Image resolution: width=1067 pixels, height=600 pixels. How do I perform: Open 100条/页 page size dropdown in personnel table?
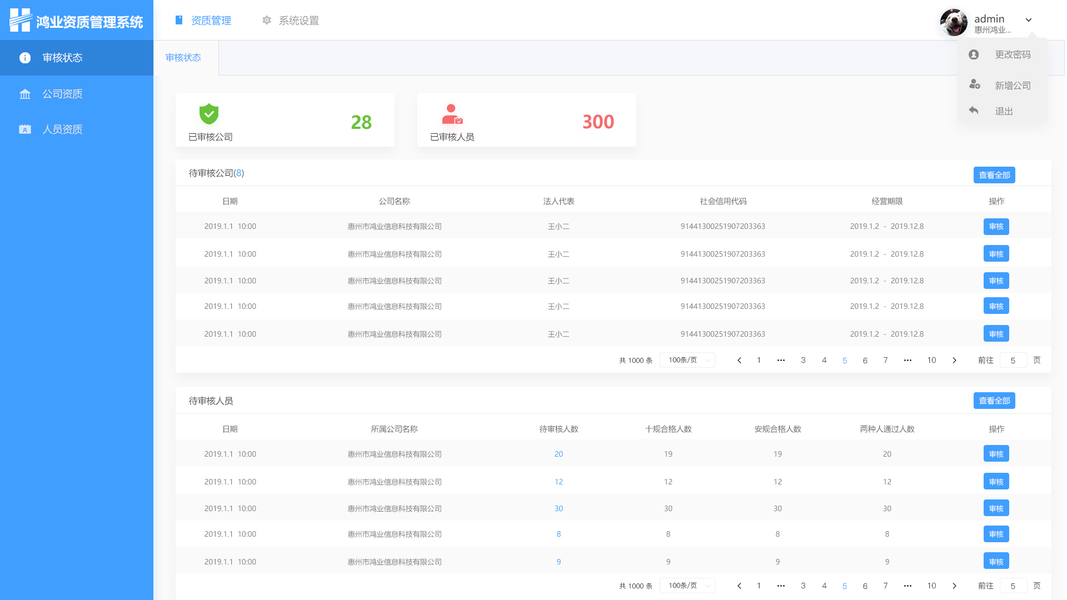(687, 586)
